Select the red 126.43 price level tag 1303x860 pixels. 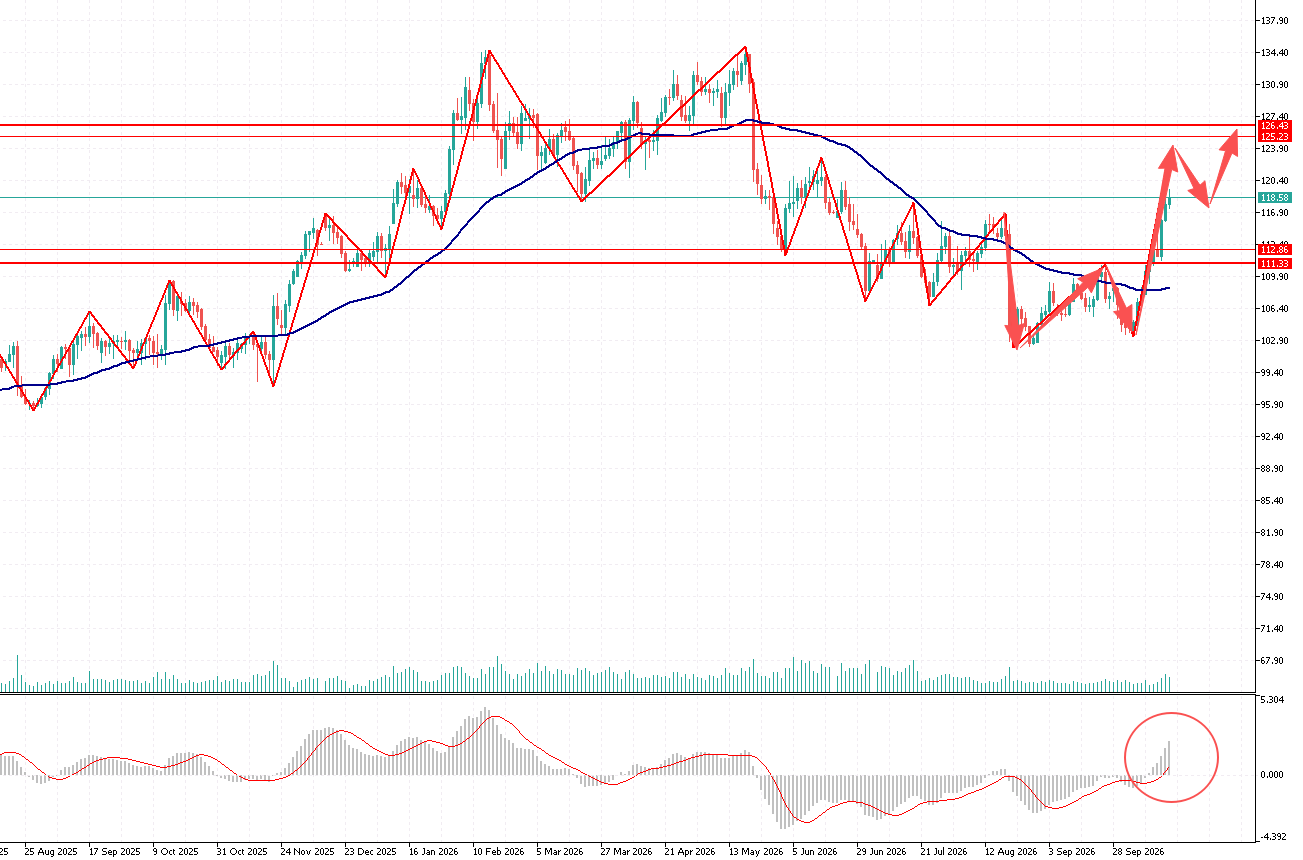pos(1275,126)
